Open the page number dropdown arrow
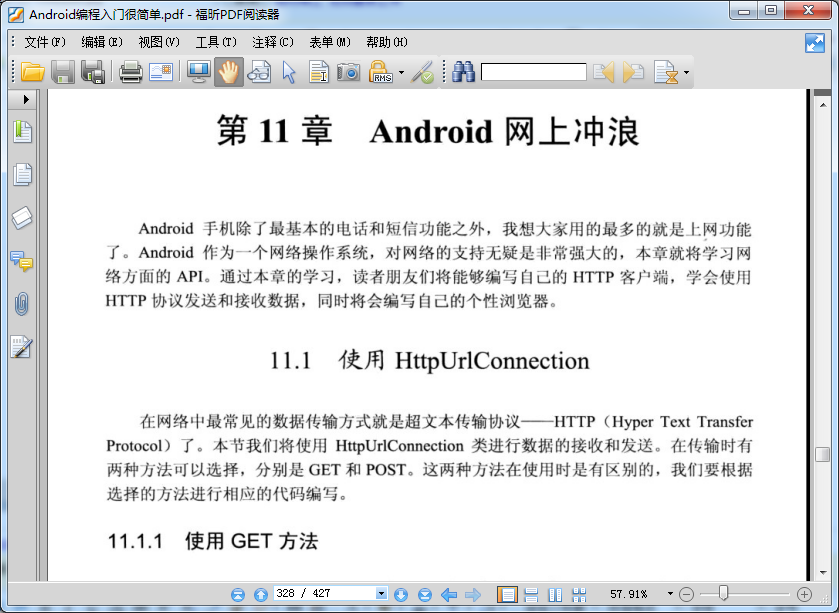 click(x=382, y=593)
